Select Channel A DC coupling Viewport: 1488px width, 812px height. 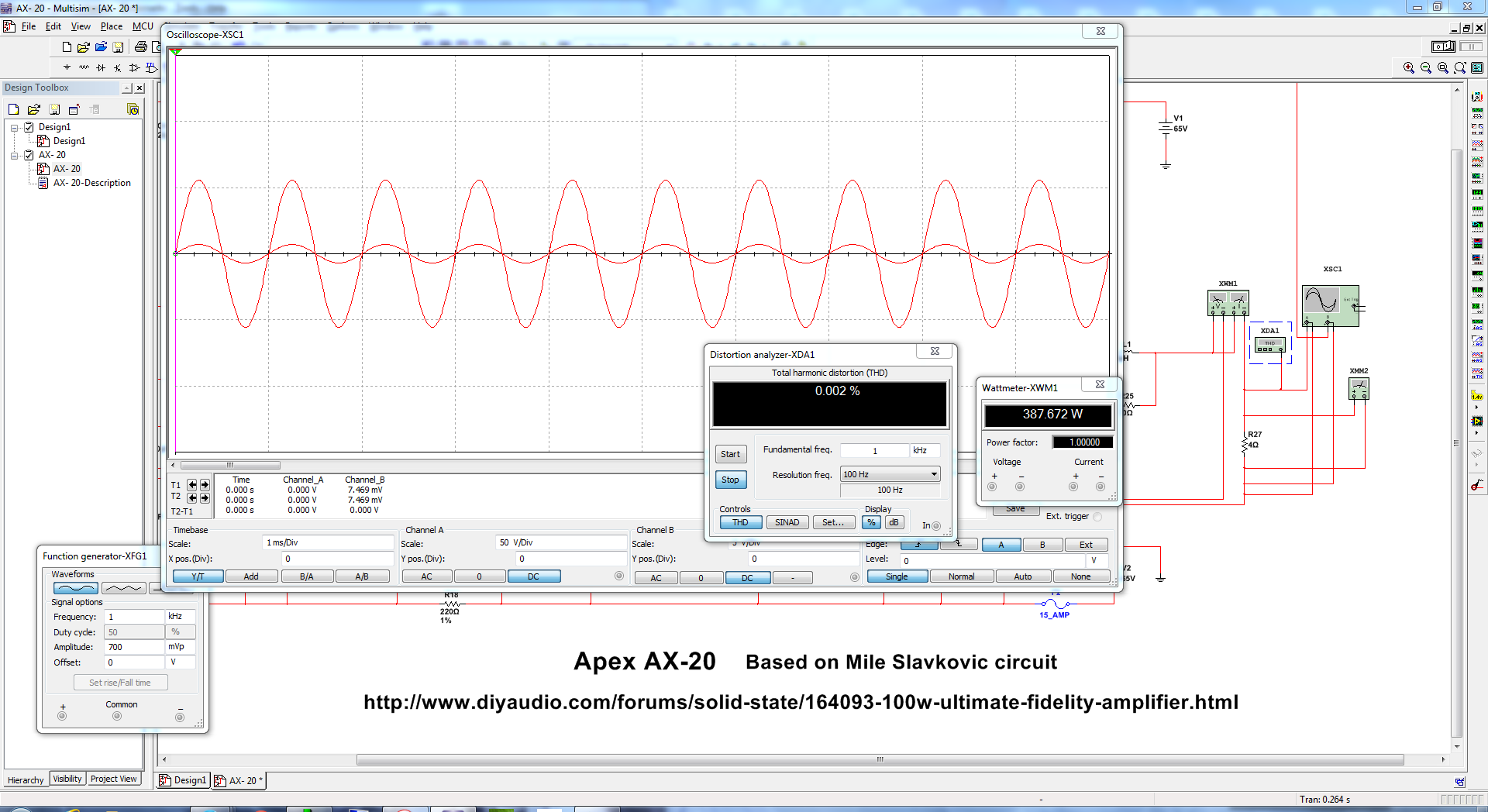click(x=533, y=576)
